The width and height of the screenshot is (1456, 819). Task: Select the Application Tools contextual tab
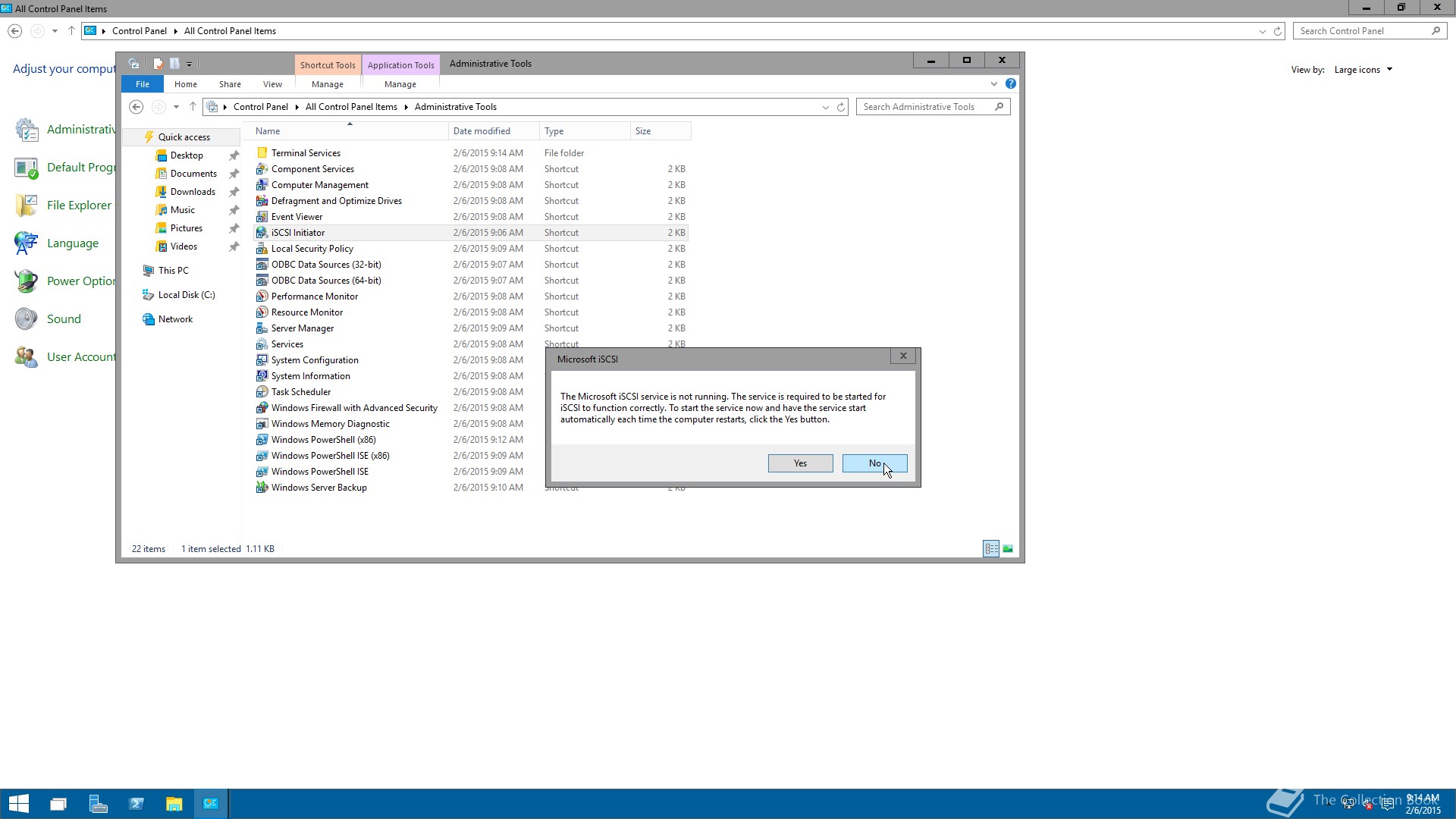click(x=400, y=65)
